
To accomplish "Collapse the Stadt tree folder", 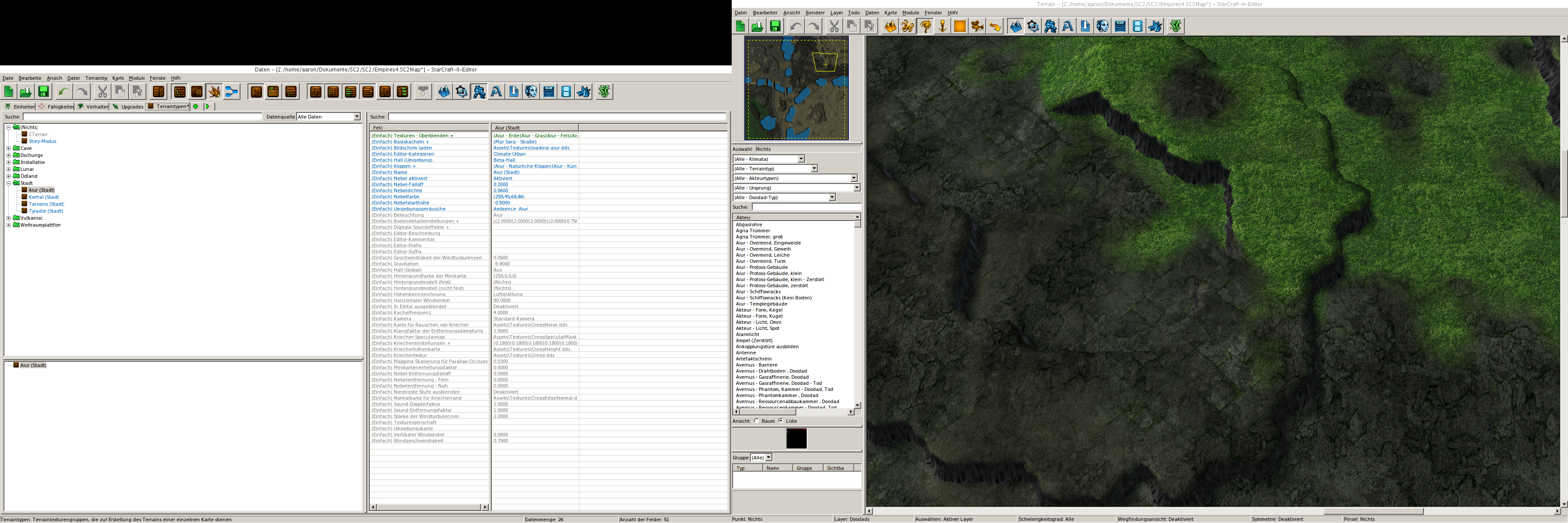I will click(9, 183).
